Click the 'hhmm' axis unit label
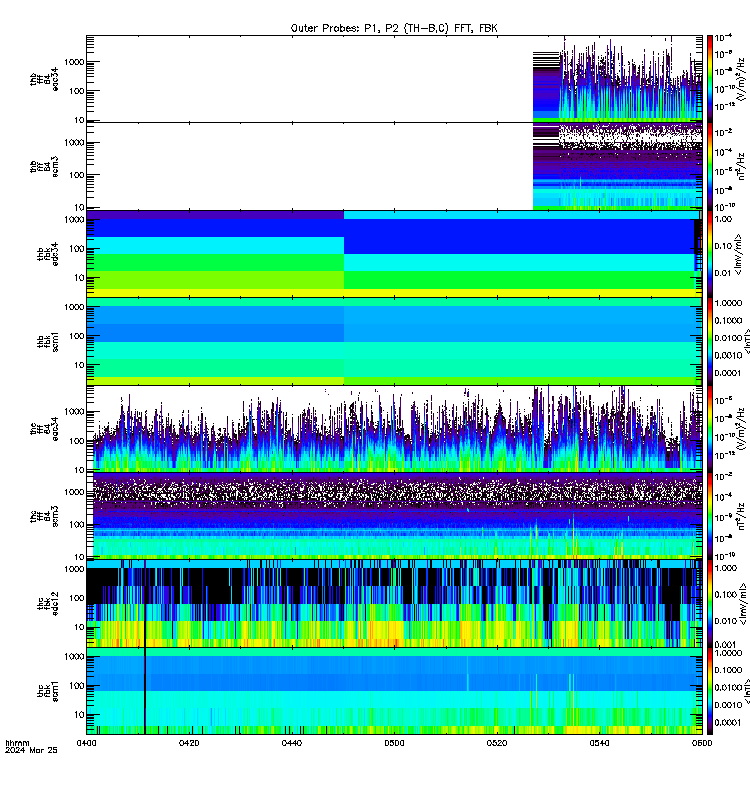 coord(18,743)
